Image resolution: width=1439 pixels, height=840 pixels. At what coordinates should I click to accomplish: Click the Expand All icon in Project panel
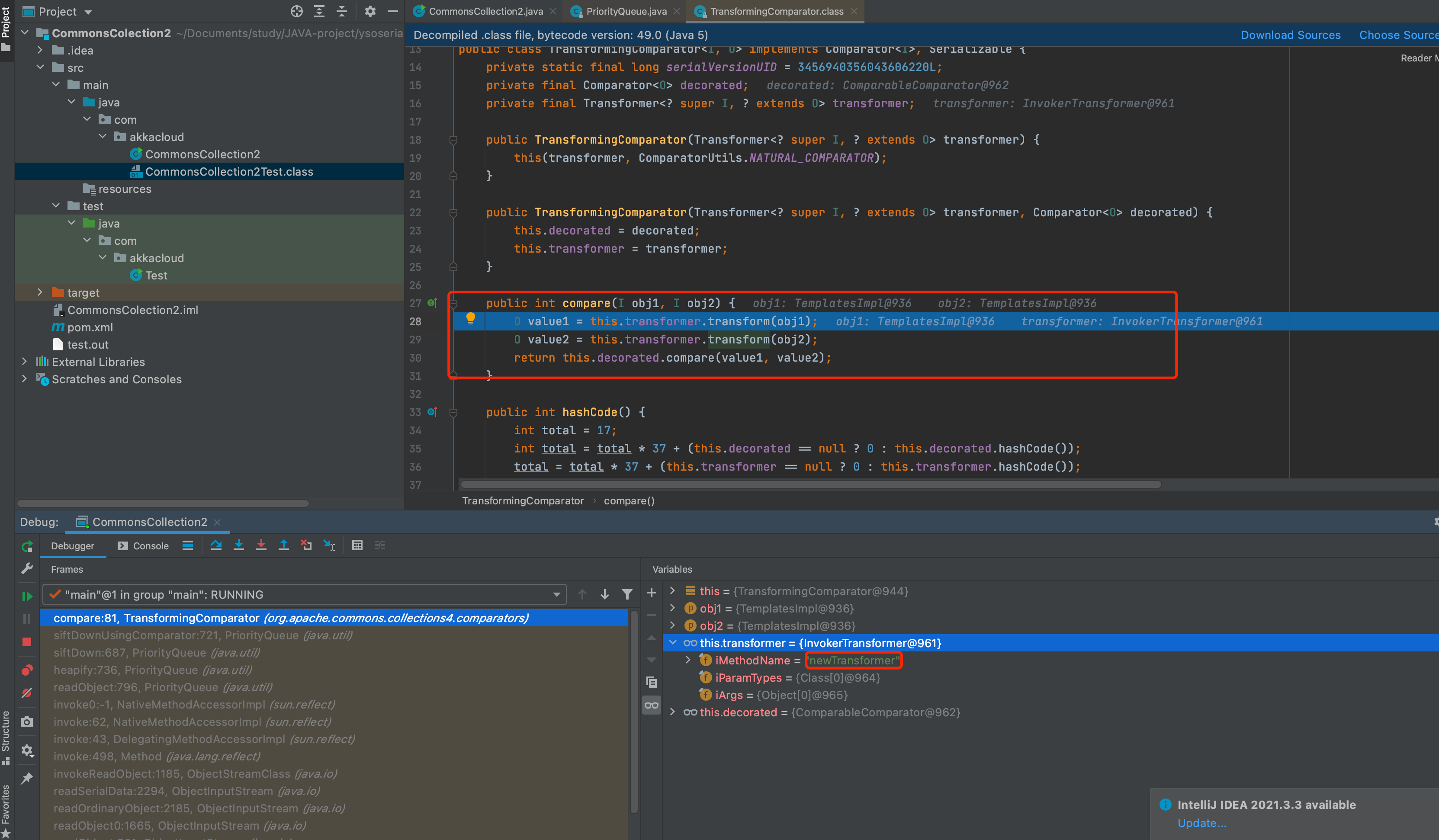(319, 11)
